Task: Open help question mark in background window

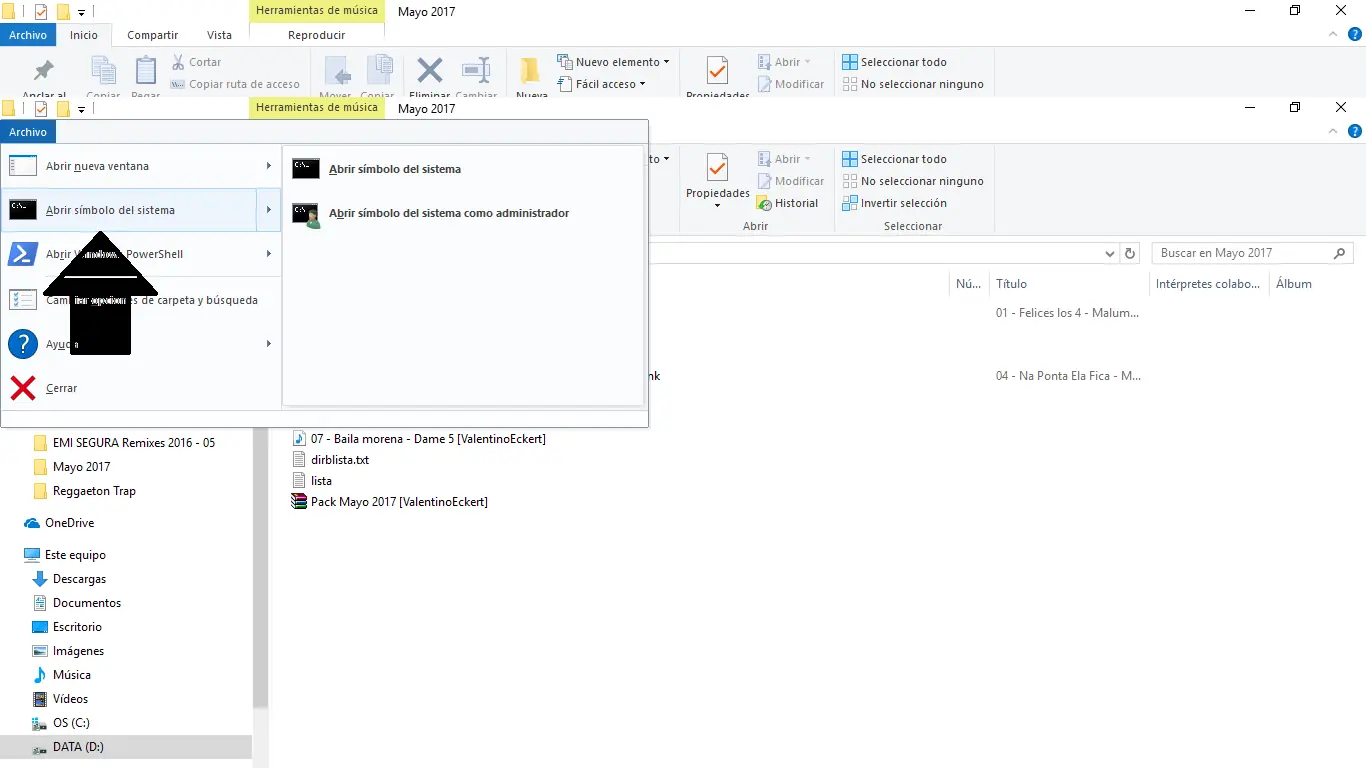Action: coord(1355,34)
